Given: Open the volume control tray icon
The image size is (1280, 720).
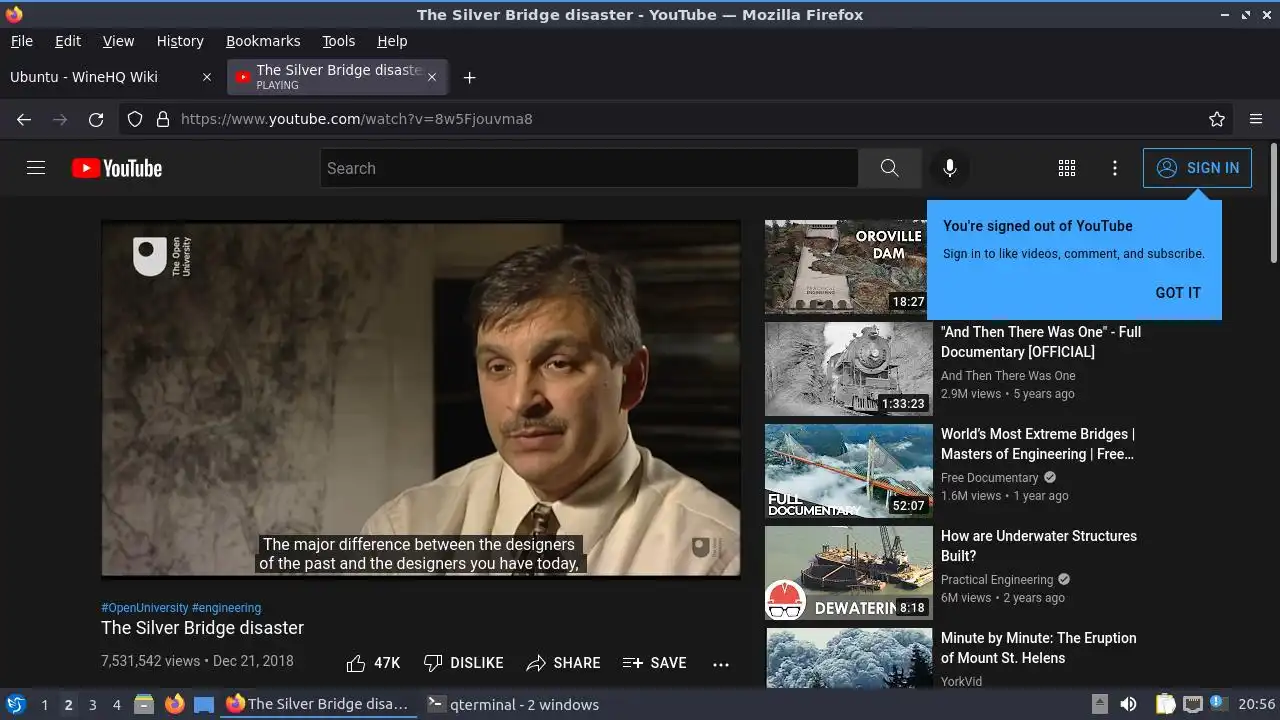Looking at the screenshot, I should coord(1128,704).
